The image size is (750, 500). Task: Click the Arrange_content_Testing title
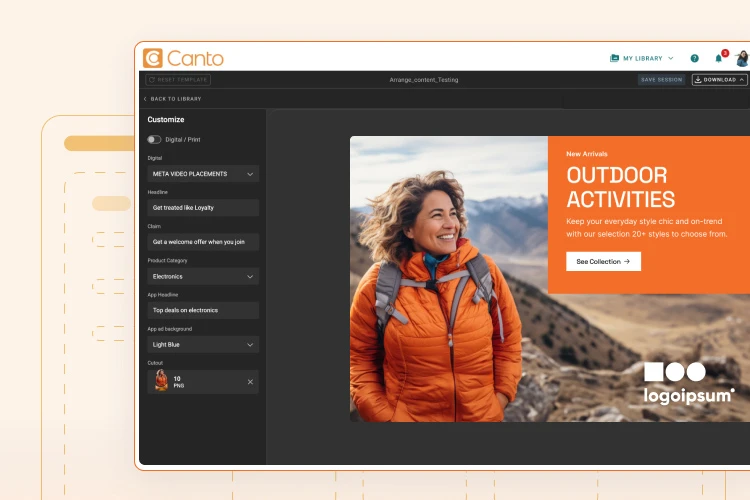[x=424, y=80]
